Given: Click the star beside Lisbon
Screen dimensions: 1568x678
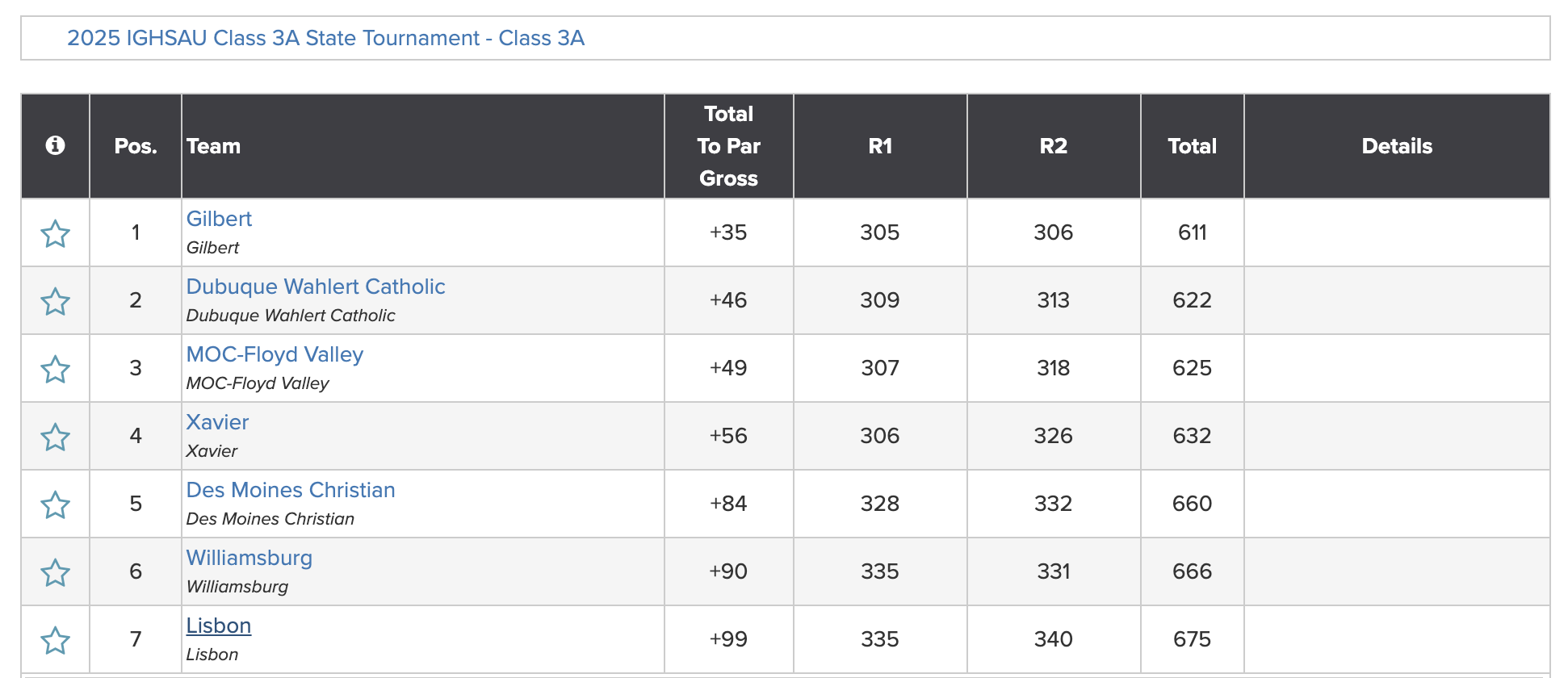Looking at the screenshot, I should (x=55, y=641).
